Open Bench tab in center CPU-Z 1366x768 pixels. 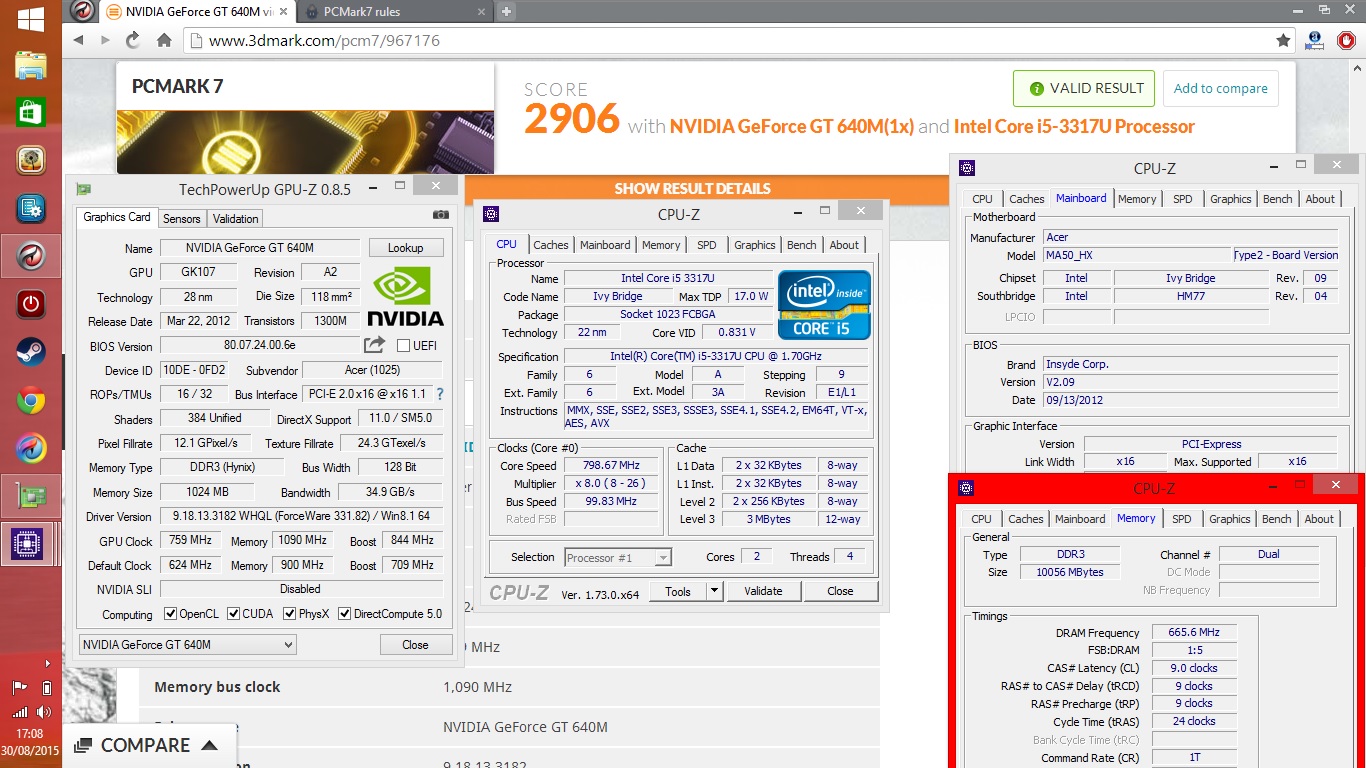click(802, 245)
